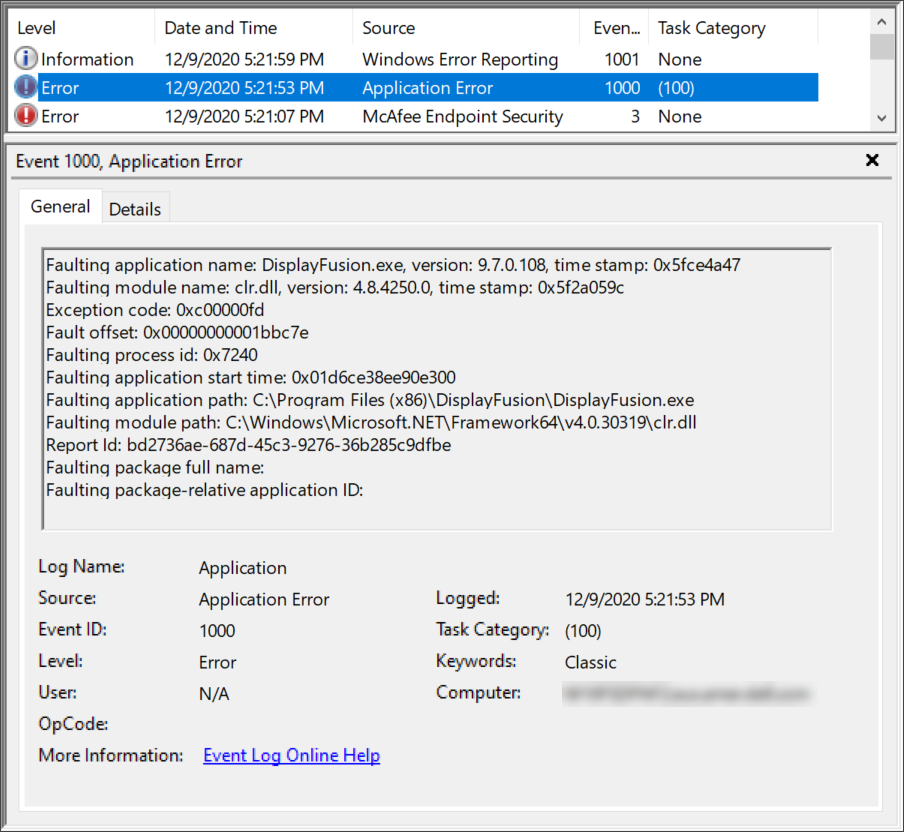The image size is (904, 832).
Task: Open the Event Log Online Help link
Action: [x=291, y=756]
